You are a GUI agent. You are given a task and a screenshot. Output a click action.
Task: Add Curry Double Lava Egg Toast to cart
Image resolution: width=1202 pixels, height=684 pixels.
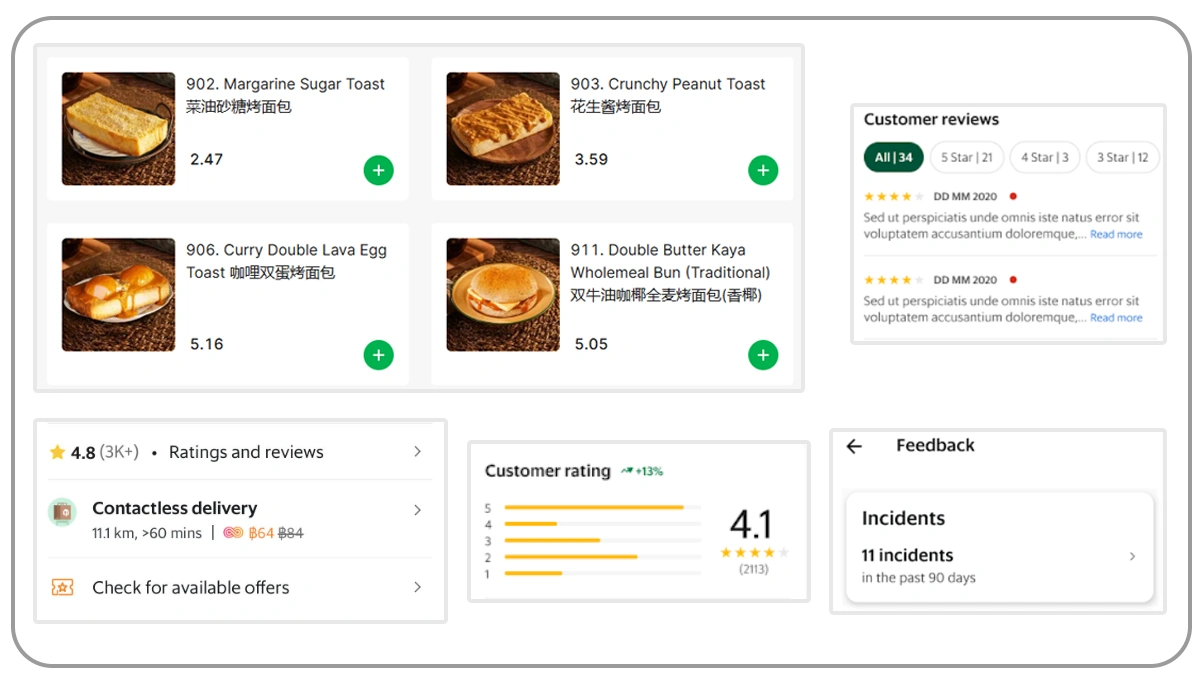point(378,355)
